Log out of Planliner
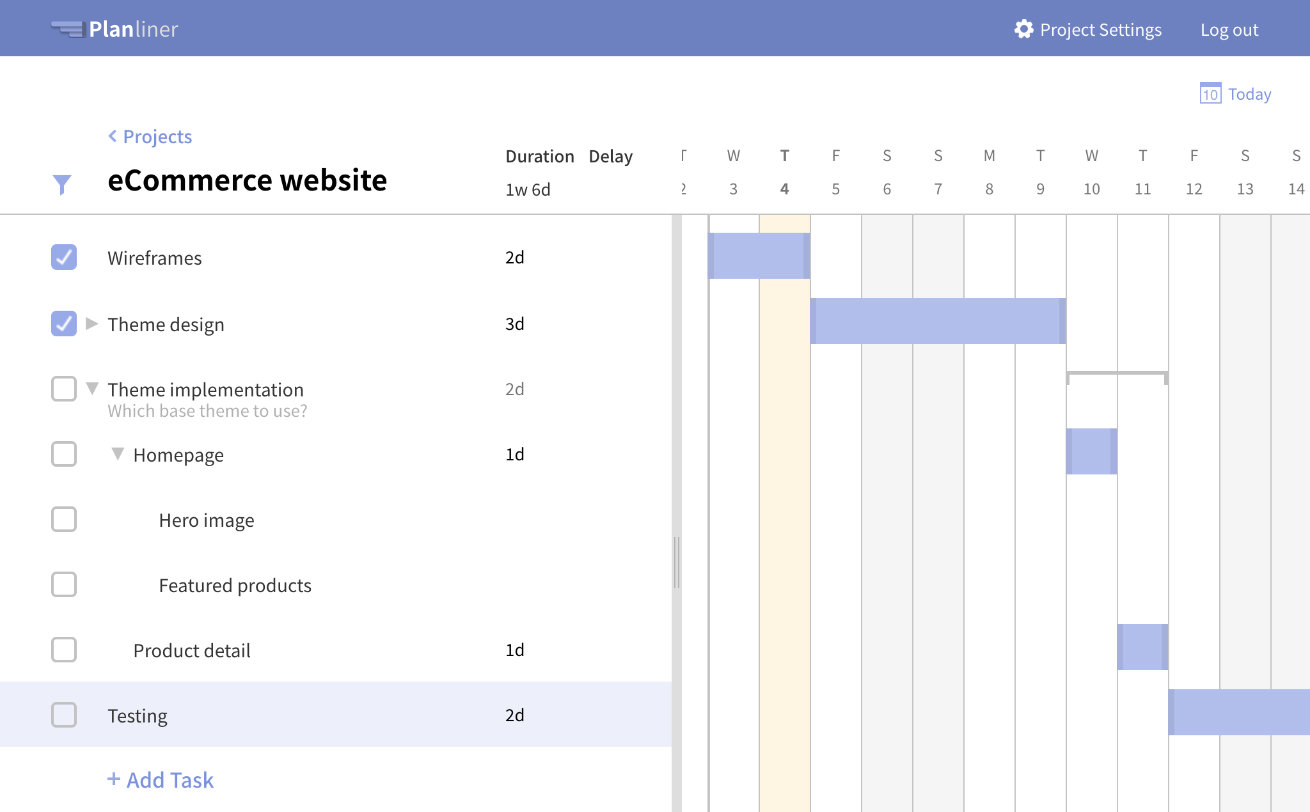The height and width of the screenshot is (812, 1310). pos(1229,30)
